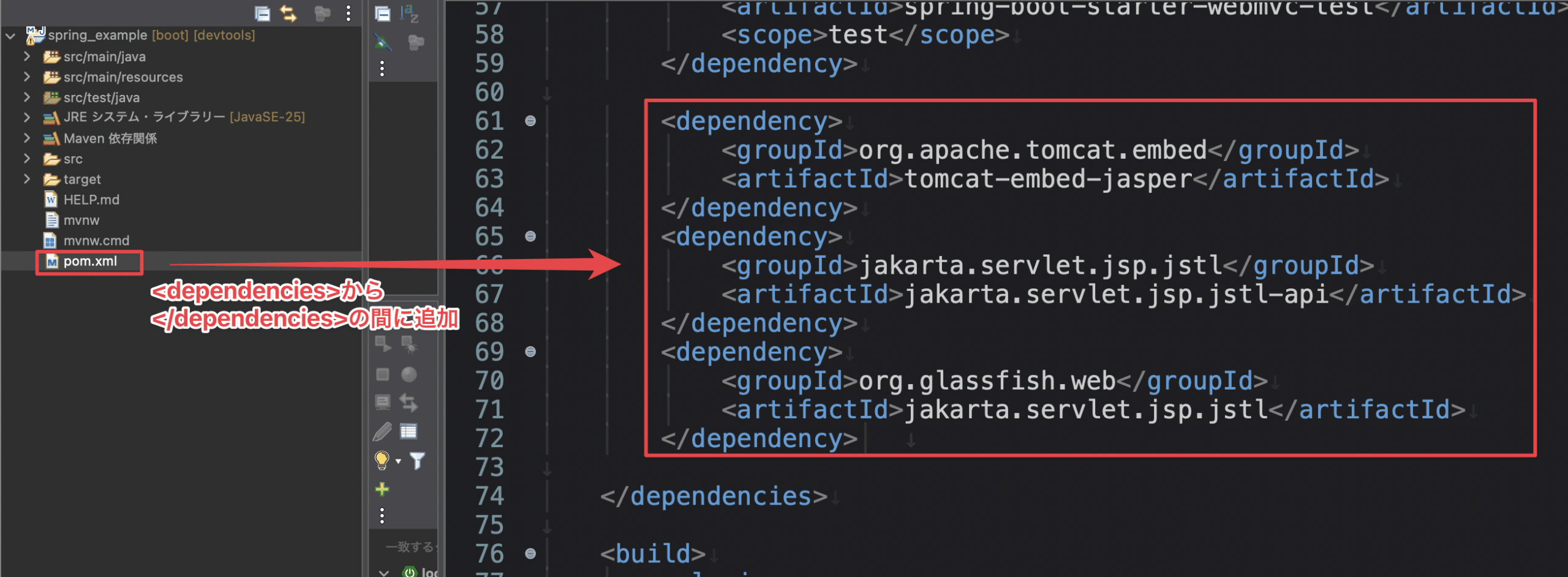
Task: Select pom.xml in the Package Explorer
Action: pyautogui.click(x=90, y=262)
